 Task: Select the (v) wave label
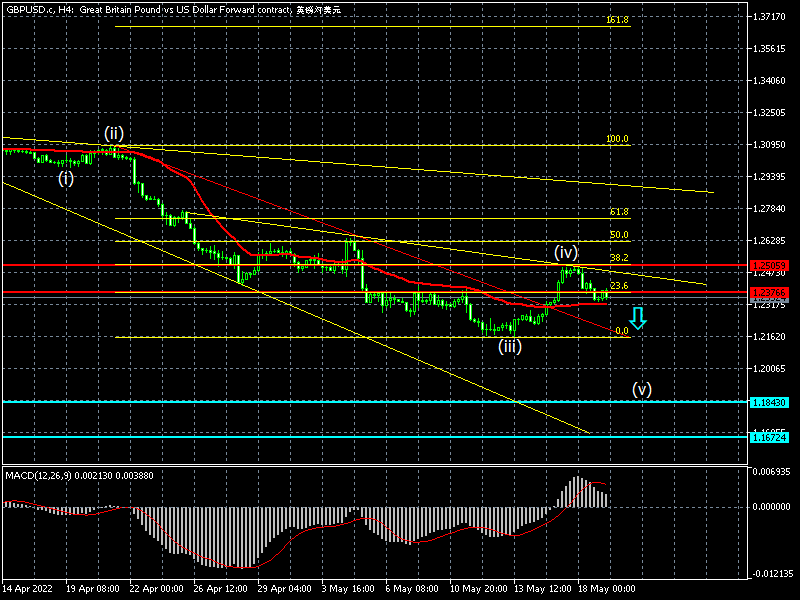[x=641, y=389]
